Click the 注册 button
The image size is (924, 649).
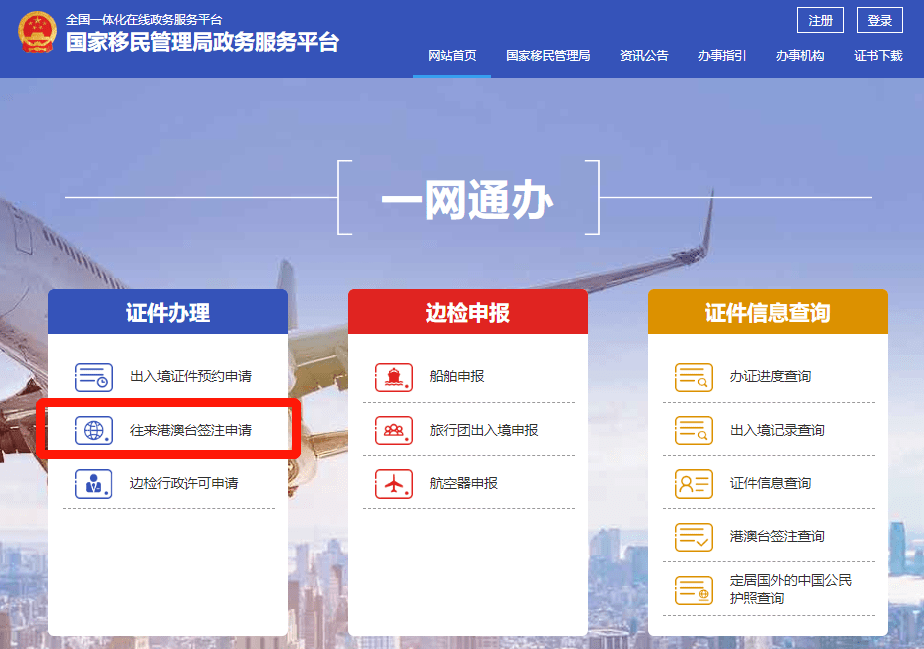(820, 21)
